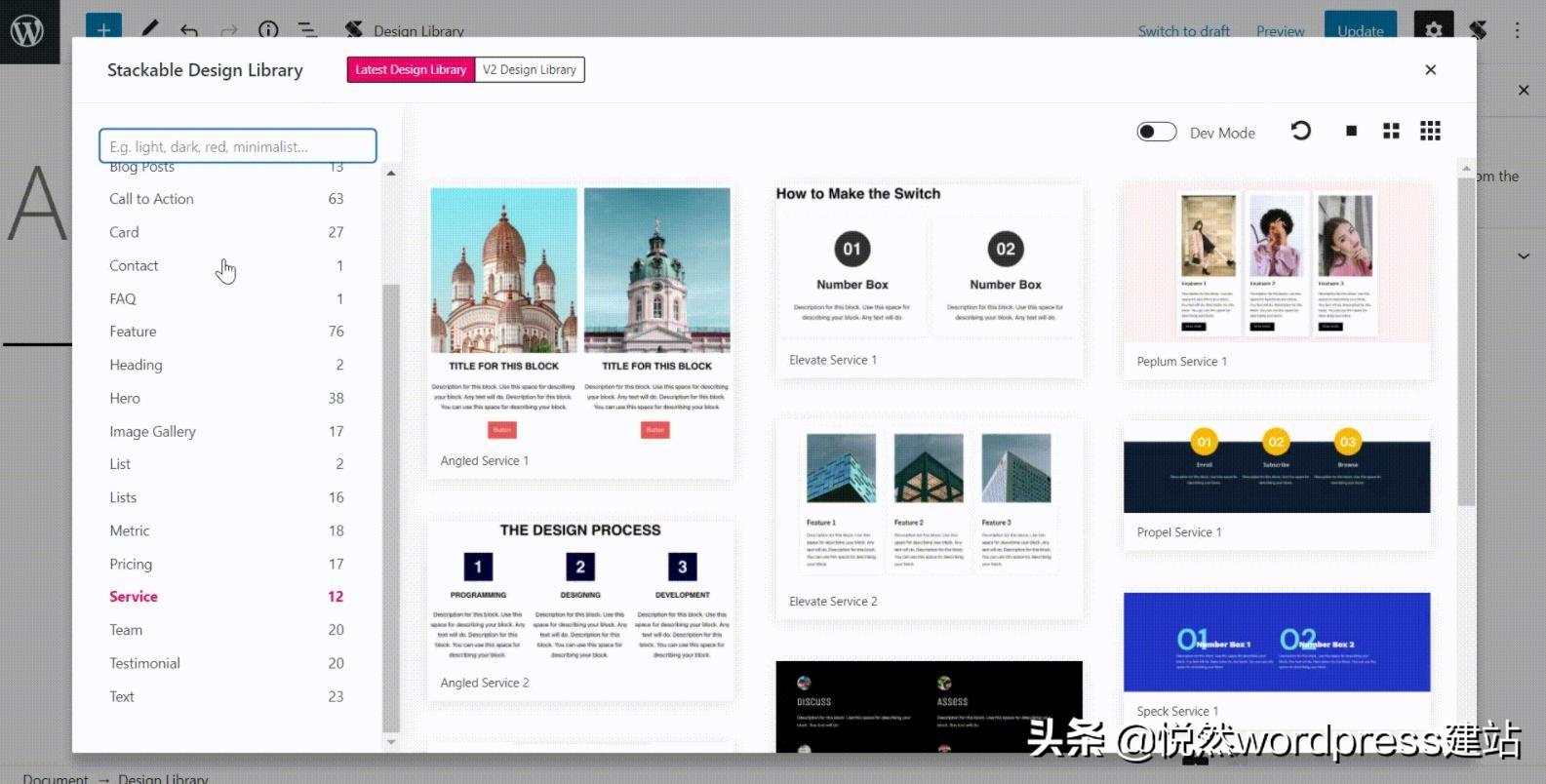Image resolution: width=1546 pixels, height=784 pixels.
Task: Click the category list scrollbar thumb
Action: [x=391, y=508]
